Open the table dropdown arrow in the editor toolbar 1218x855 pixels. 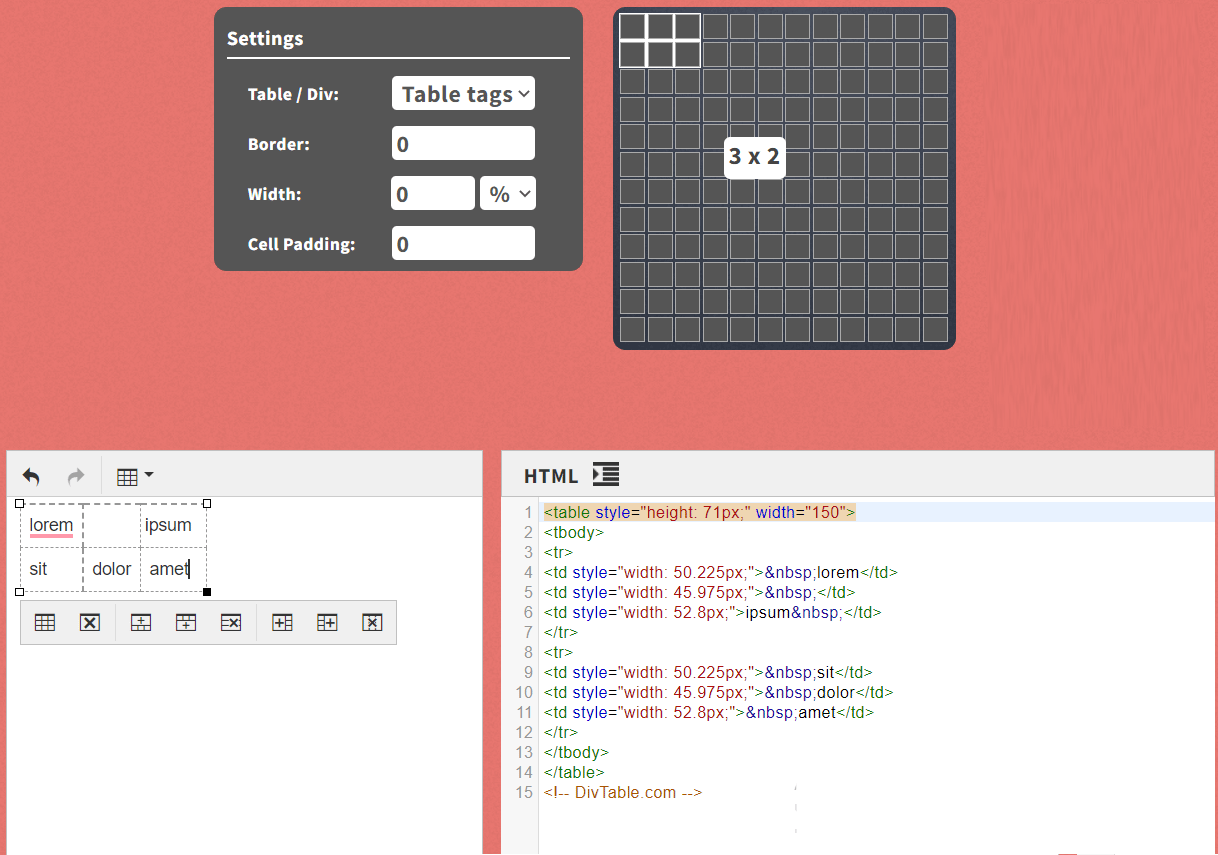click(148, 476)
